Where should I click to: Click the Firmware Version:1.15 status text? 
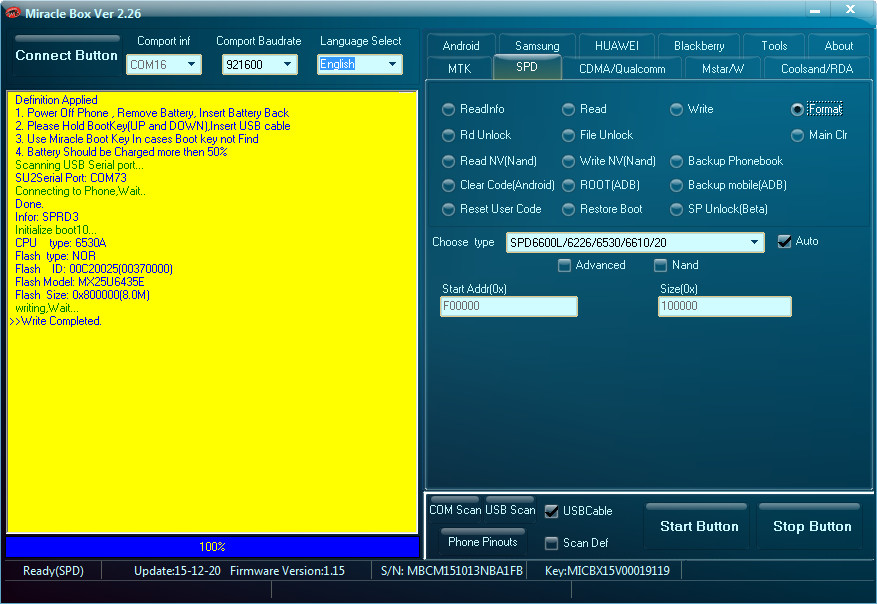287,571
